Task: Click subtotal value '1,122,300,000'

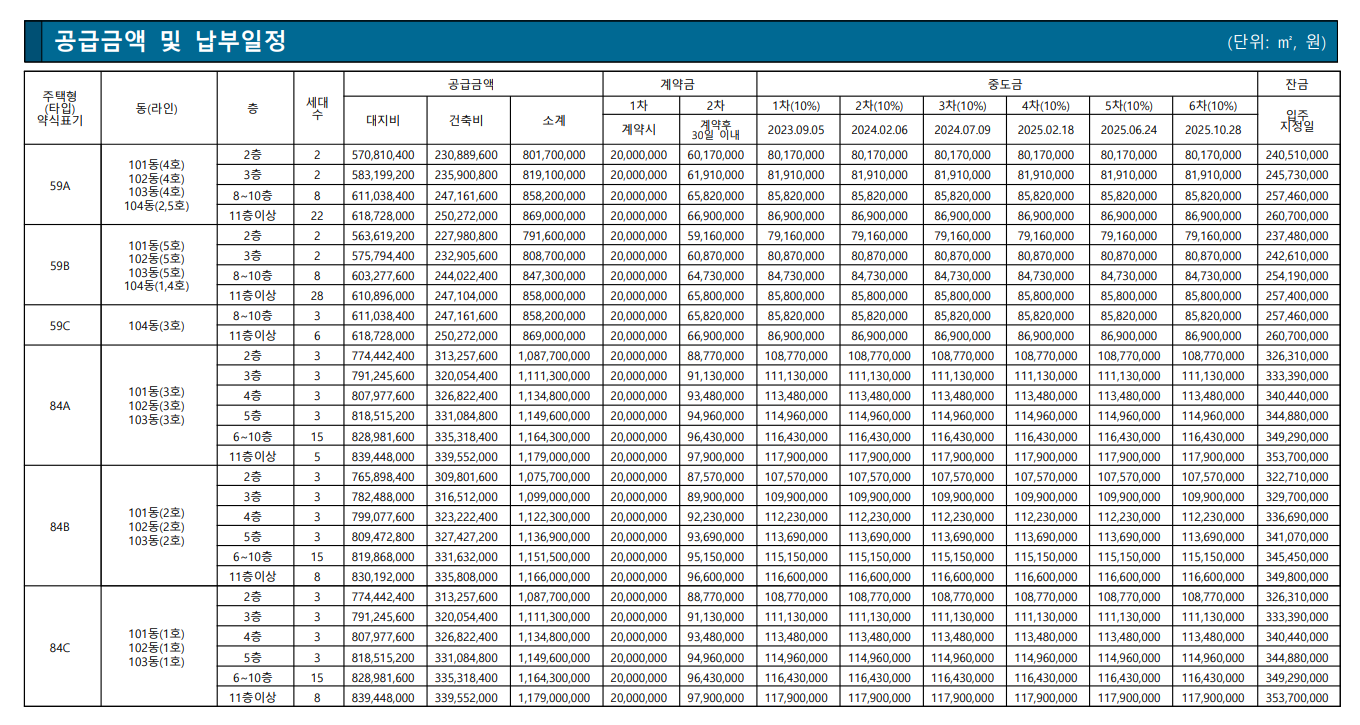Action: coord(554,516)
